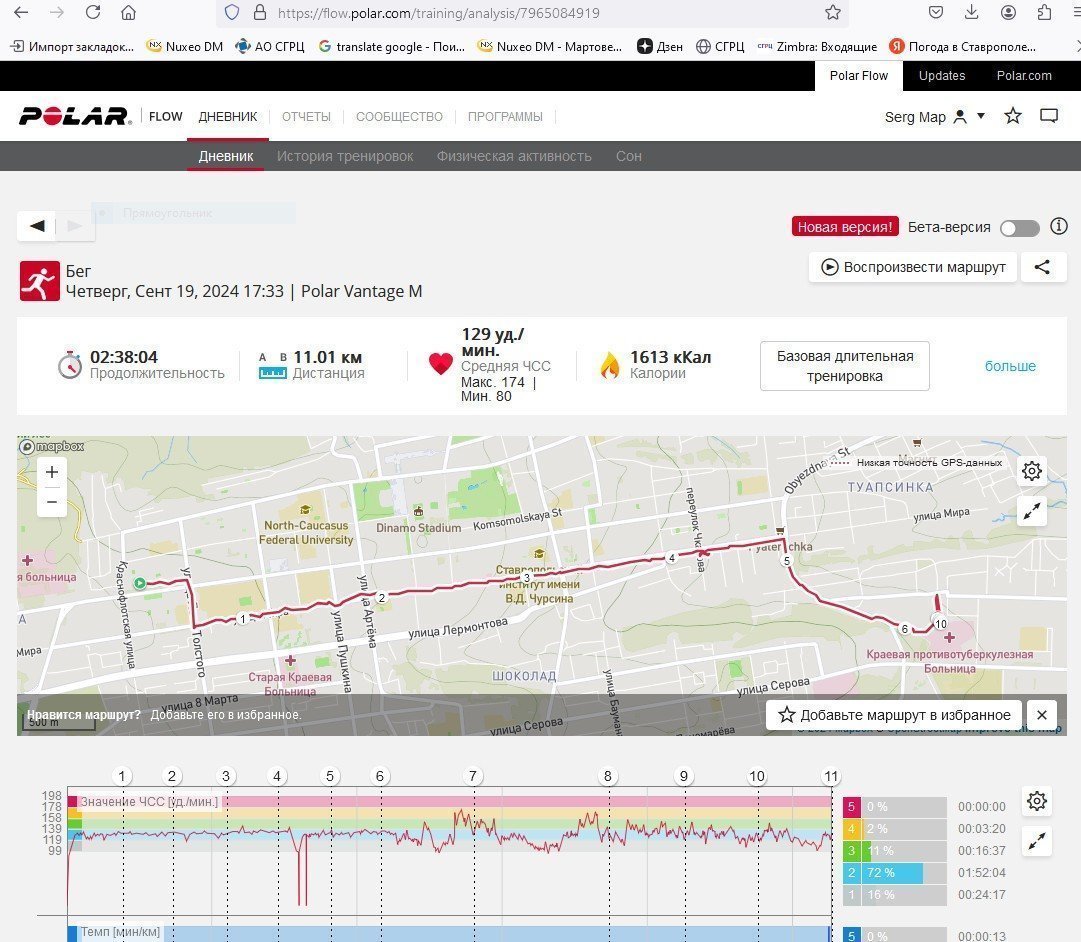Switch to the Физическая активность tab

click(514, 157)
